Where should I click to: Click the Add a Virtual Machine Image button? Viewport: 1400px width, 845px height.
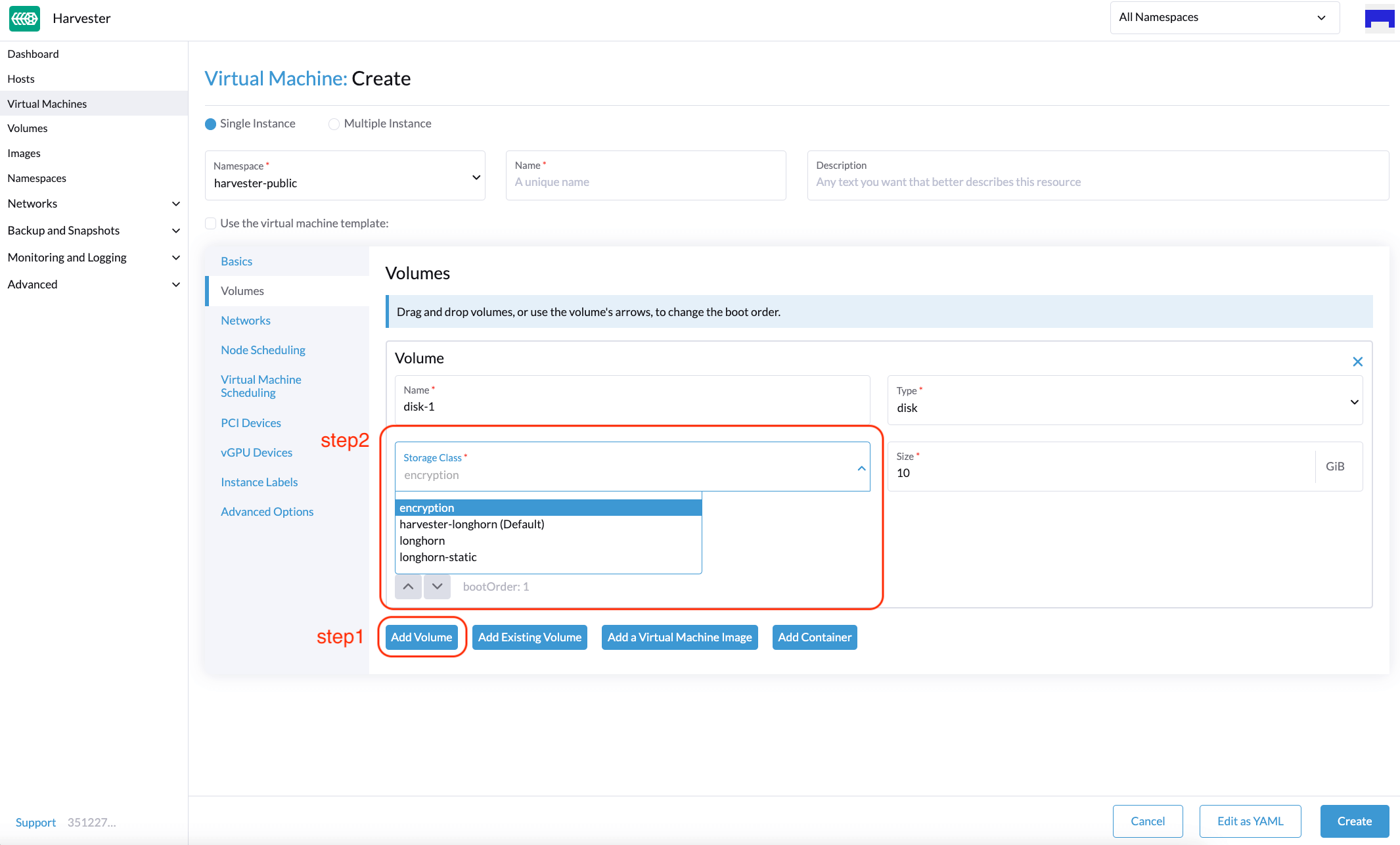679,637
